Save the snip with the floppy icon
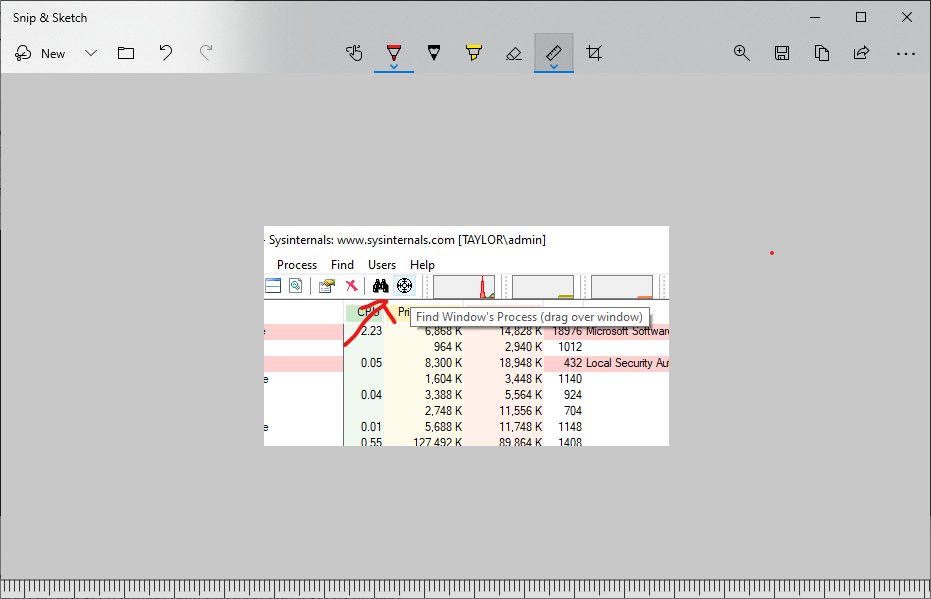Viewport: 931px width, 599px height. pos(782,53)
